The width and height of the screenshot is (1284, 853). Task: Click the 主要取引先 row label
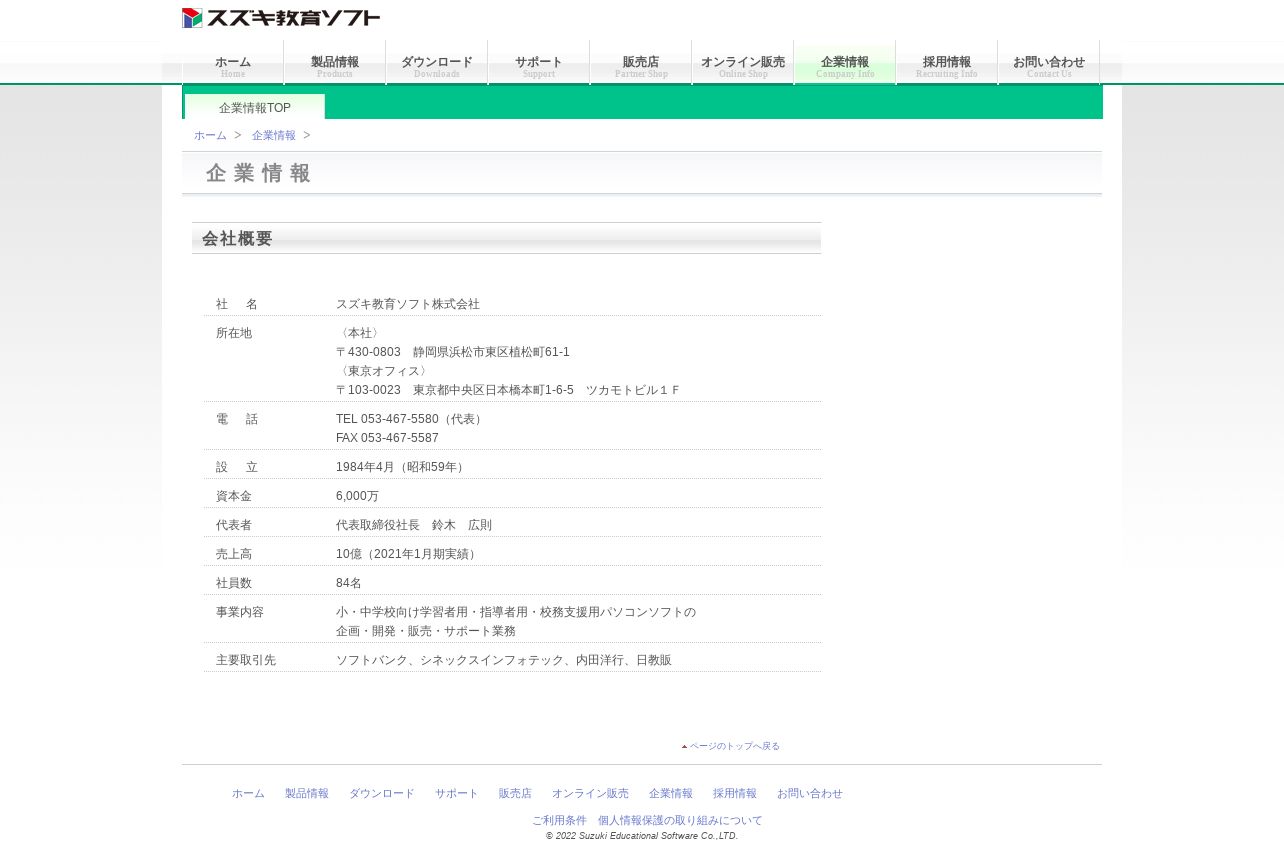246,660
